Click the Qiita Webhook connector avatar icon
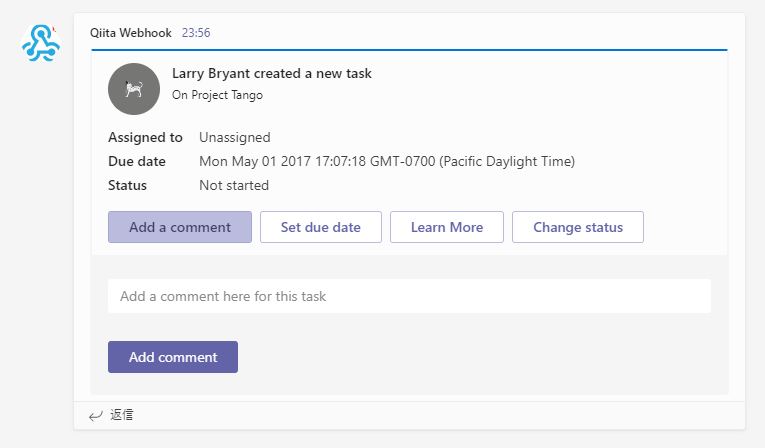The width and height of the screenshot is (765, 448). tap(41, 43)
